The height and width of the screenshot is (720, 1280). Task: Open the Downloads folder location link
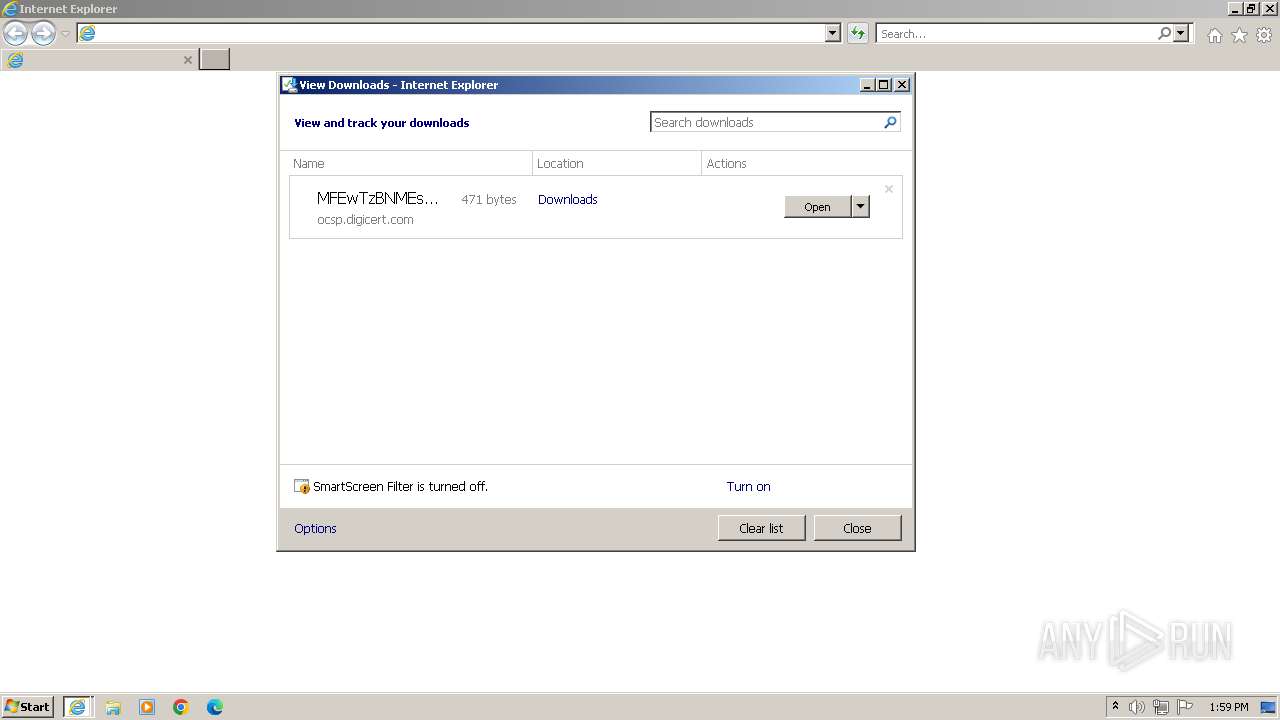[x=567, y=199]
